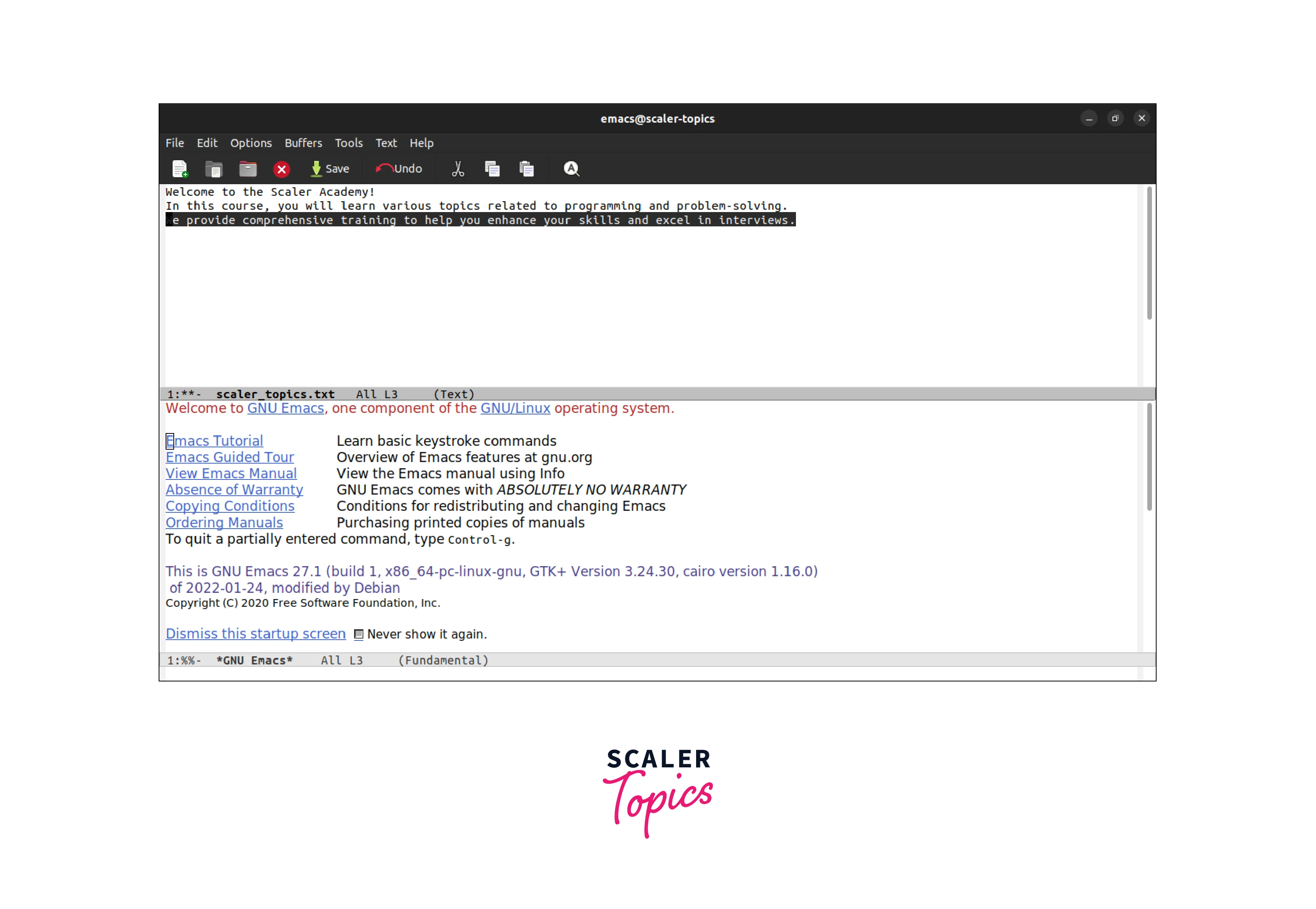Click the upper buffer's vertical scrollbar
Screen dimensions: 1316x909
click(1149, 252)
